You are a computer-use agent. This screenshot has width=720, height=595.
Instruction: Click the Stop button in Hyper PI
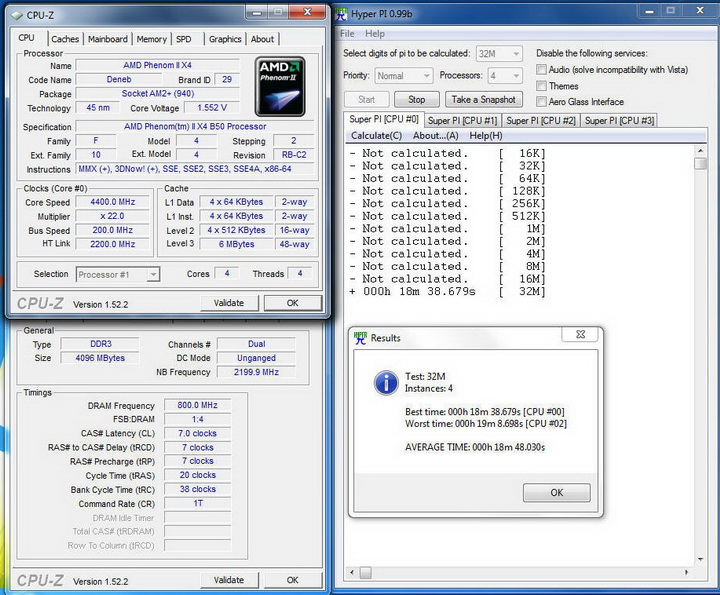[x=416, y=100]
